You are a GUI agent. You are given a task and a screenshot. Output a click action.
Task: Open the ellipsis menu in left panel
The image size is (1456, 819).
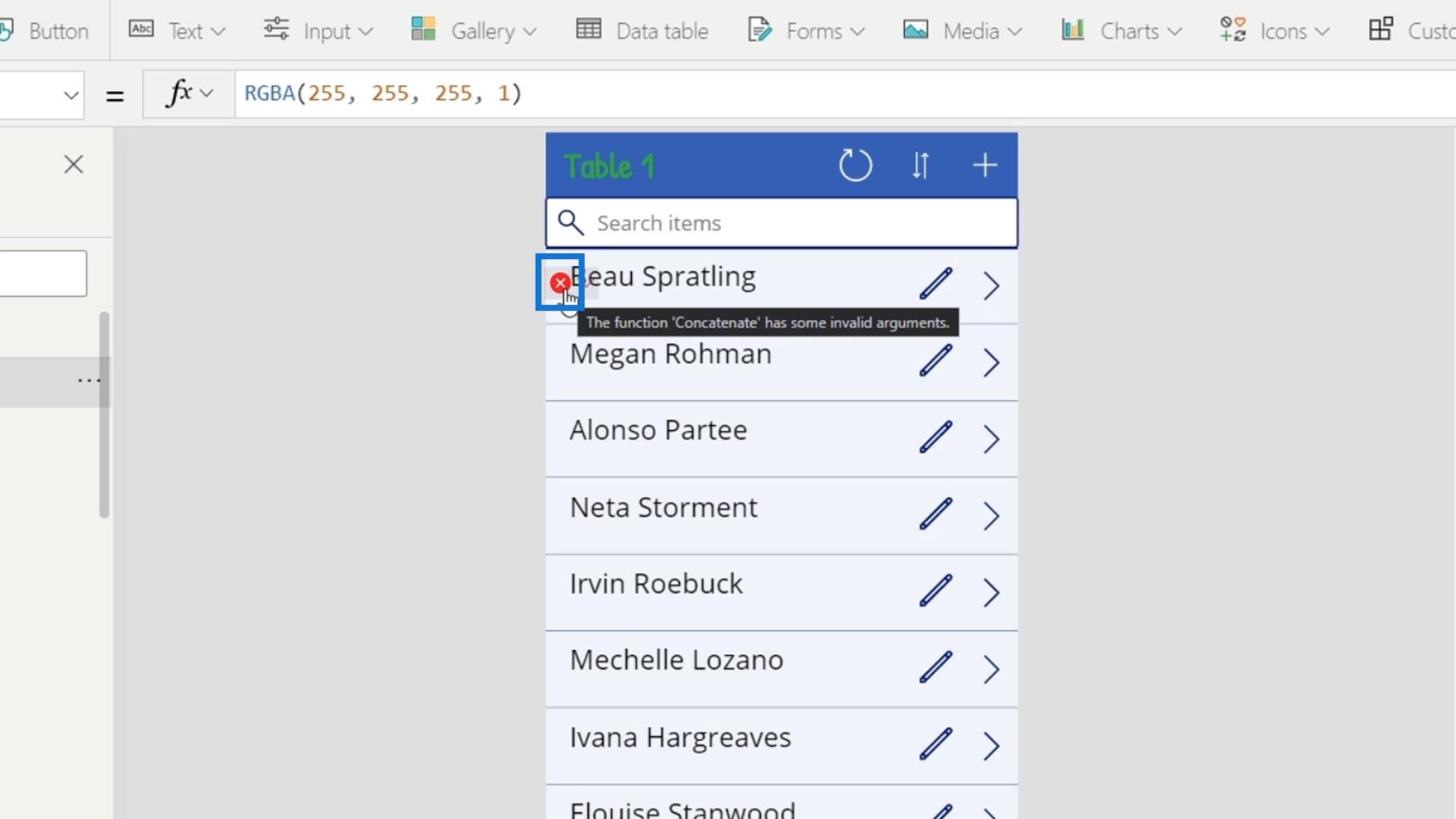point(88,380)
